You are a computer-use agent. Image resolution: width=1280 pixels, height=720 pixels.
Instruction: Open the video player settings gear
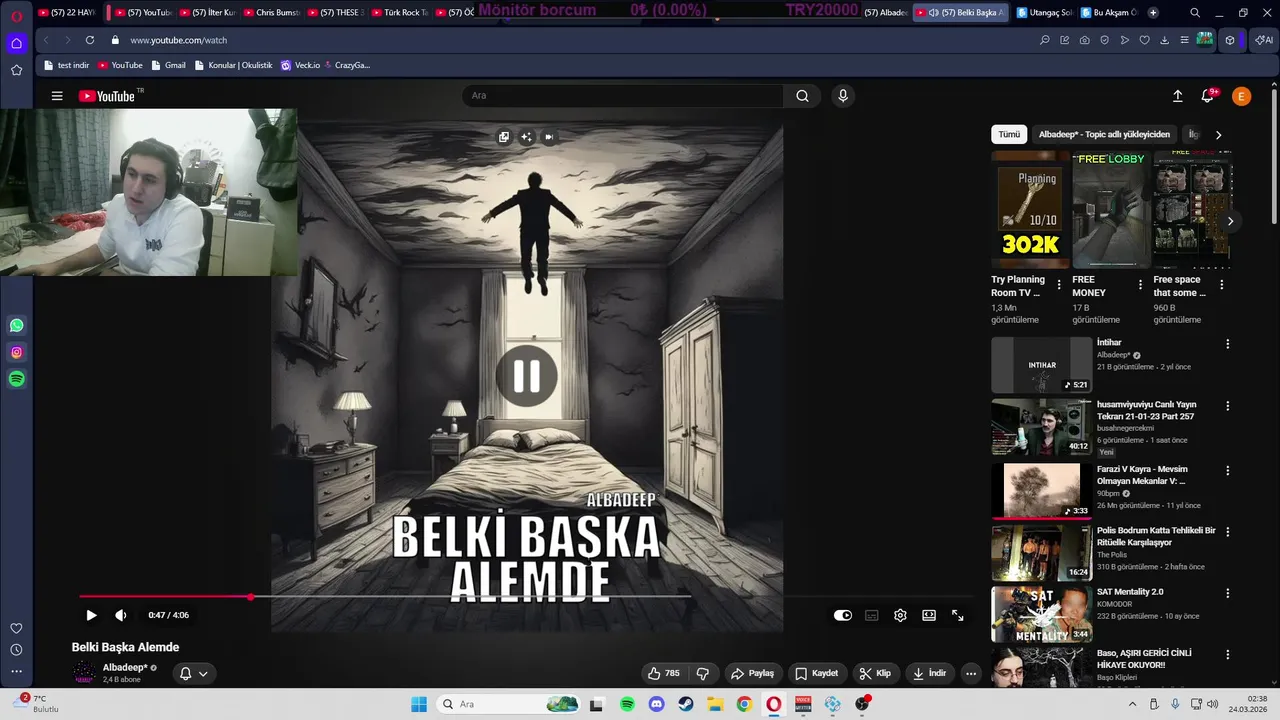point(900,615)
